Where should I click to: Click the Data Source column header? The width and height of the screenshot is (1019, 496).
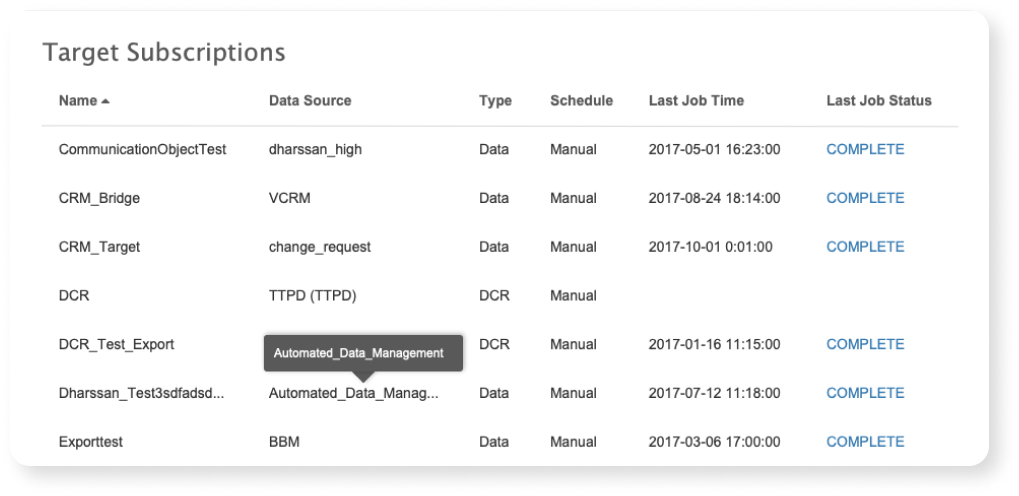click(x=310, y=101)
